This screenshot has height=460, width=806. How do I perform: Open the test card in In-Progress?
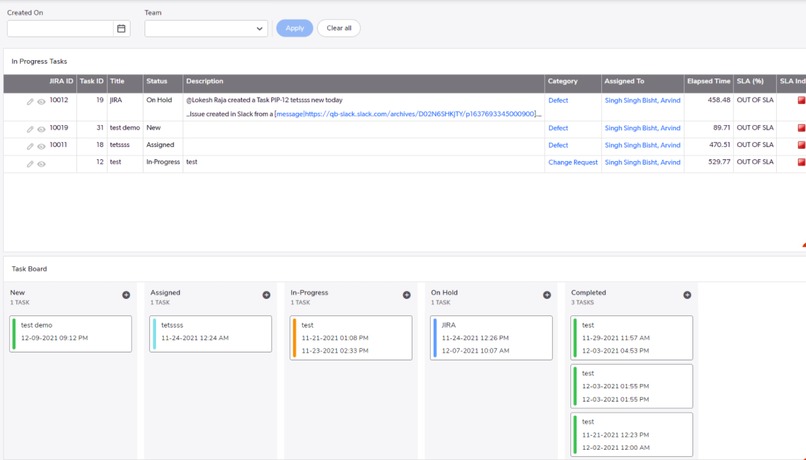pyautogui.click(x=351, y=338)
